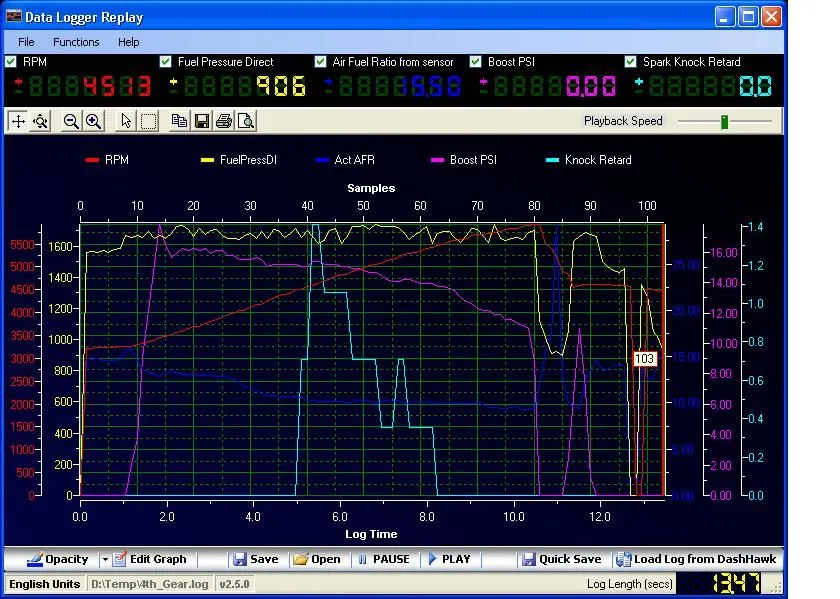
Task: Maximize the Data Logger Replay window
Action: coord(748,17)
